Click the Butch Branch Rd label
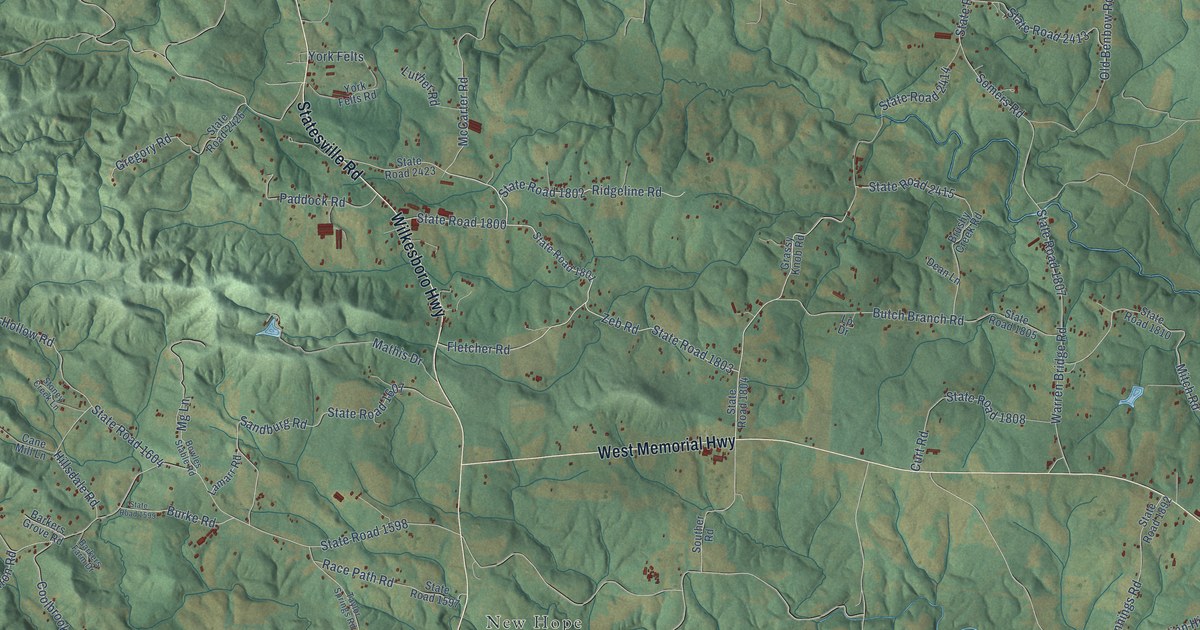The width and height of the screenshot is (1200, 630). (918, 317)
